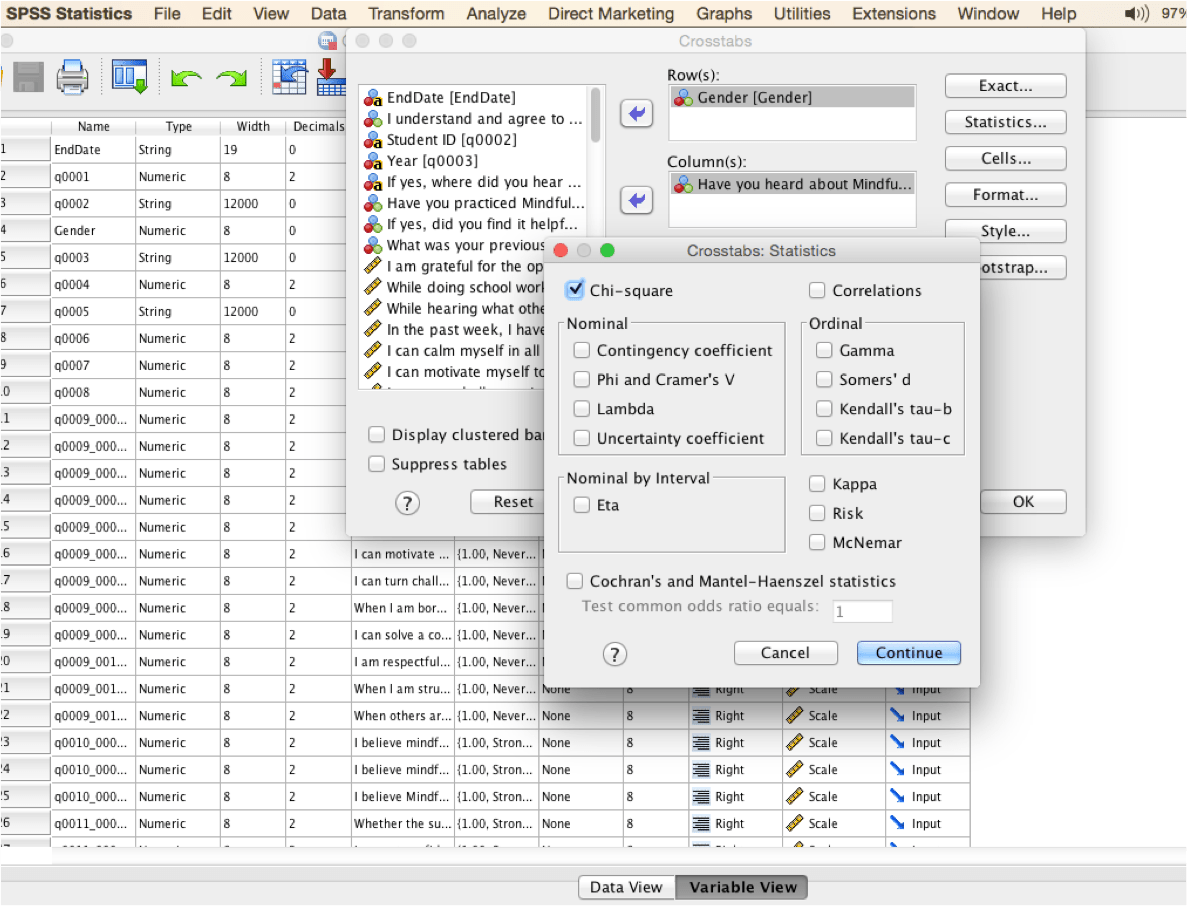
Task: Close the Crosstabs: Statistics dialog with the red button
Action: (561, 251)
